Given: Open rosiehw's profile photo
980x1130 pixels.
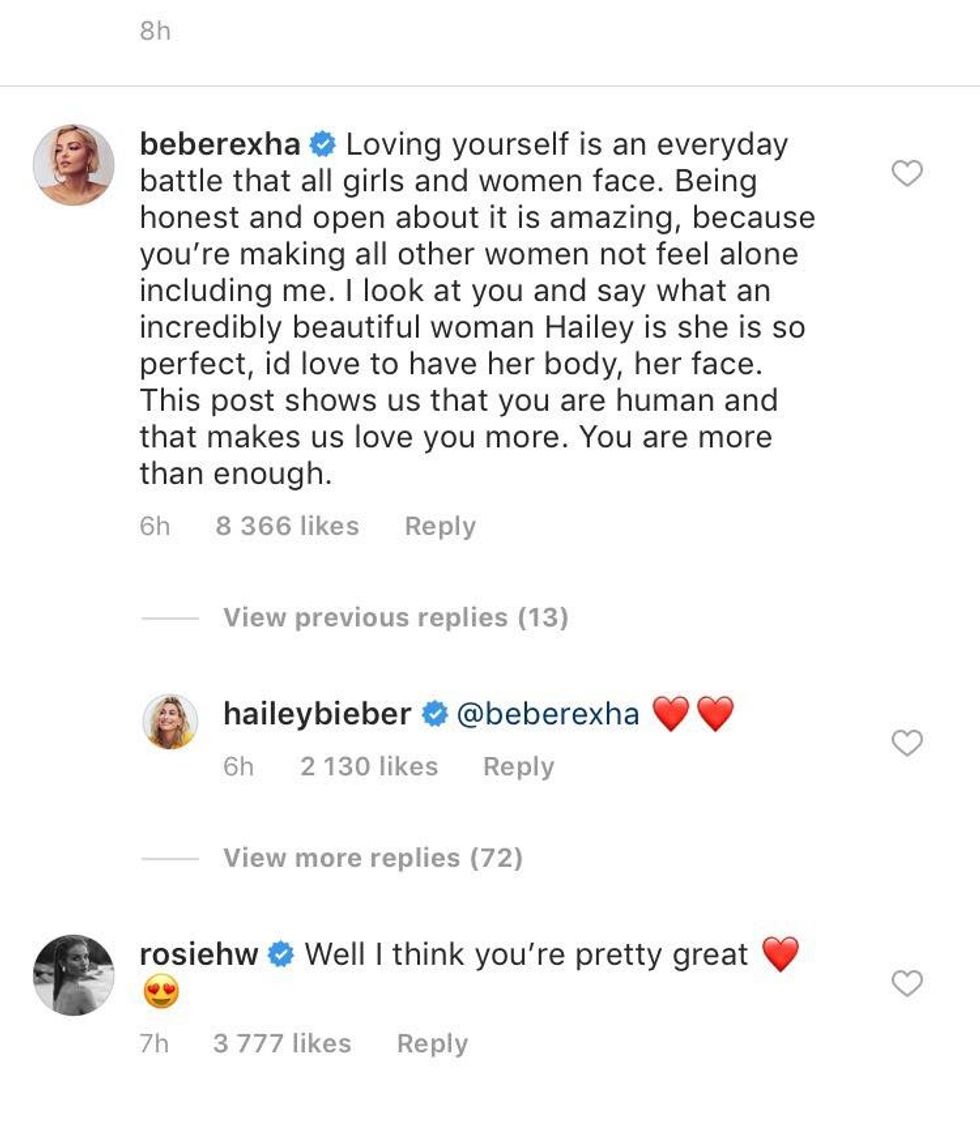Looking at the screenshot, I should (73, 975).
